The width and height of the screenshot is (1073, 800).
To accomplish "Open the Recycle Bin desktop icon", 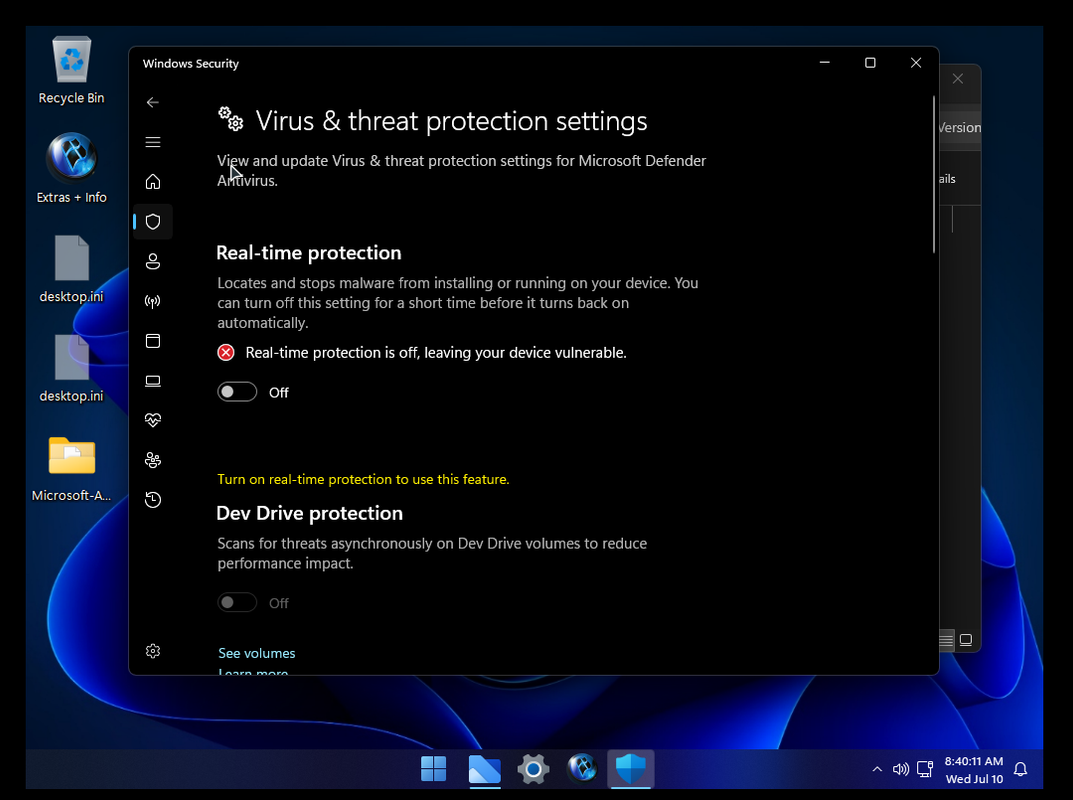I will tap(71, 70).
